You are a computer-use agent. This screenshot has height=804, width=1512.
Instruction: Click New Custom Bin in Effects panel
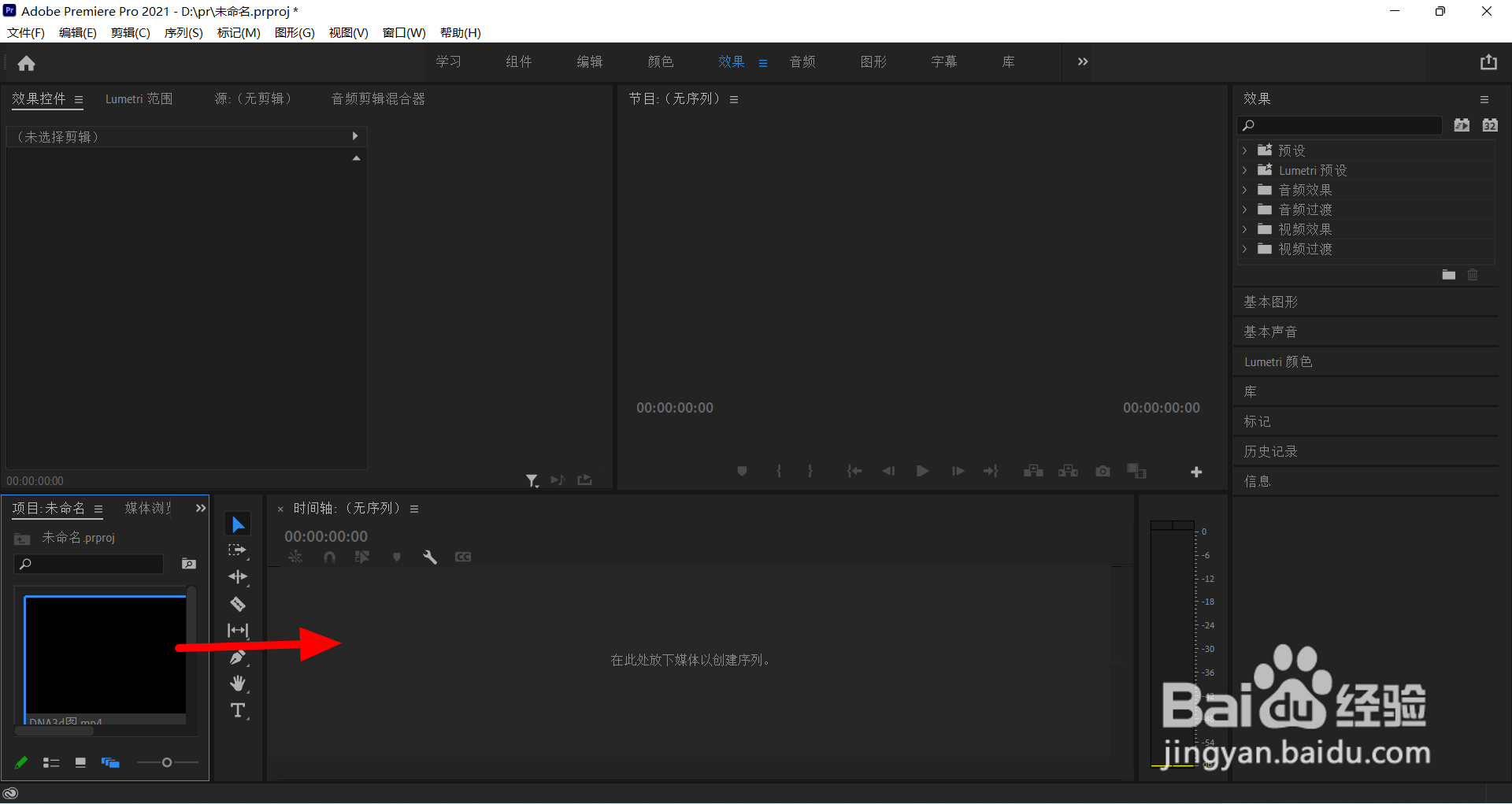[1448, 275]
